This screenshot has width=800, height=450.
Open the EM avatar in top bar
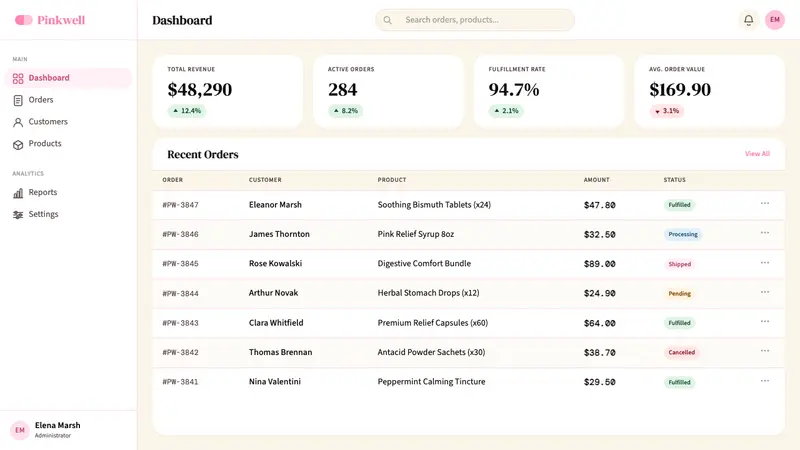click(774, 20)
